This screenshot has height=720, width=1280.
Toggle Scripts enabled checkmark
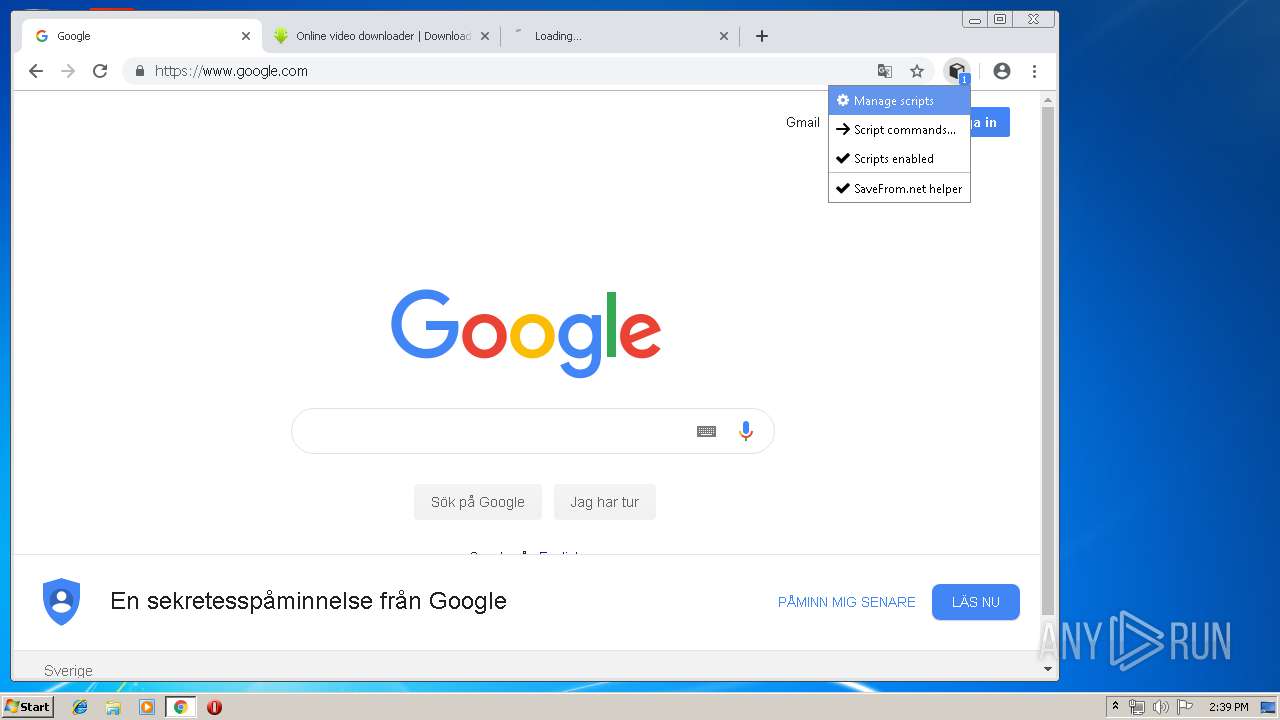click(x=899, y=159)
